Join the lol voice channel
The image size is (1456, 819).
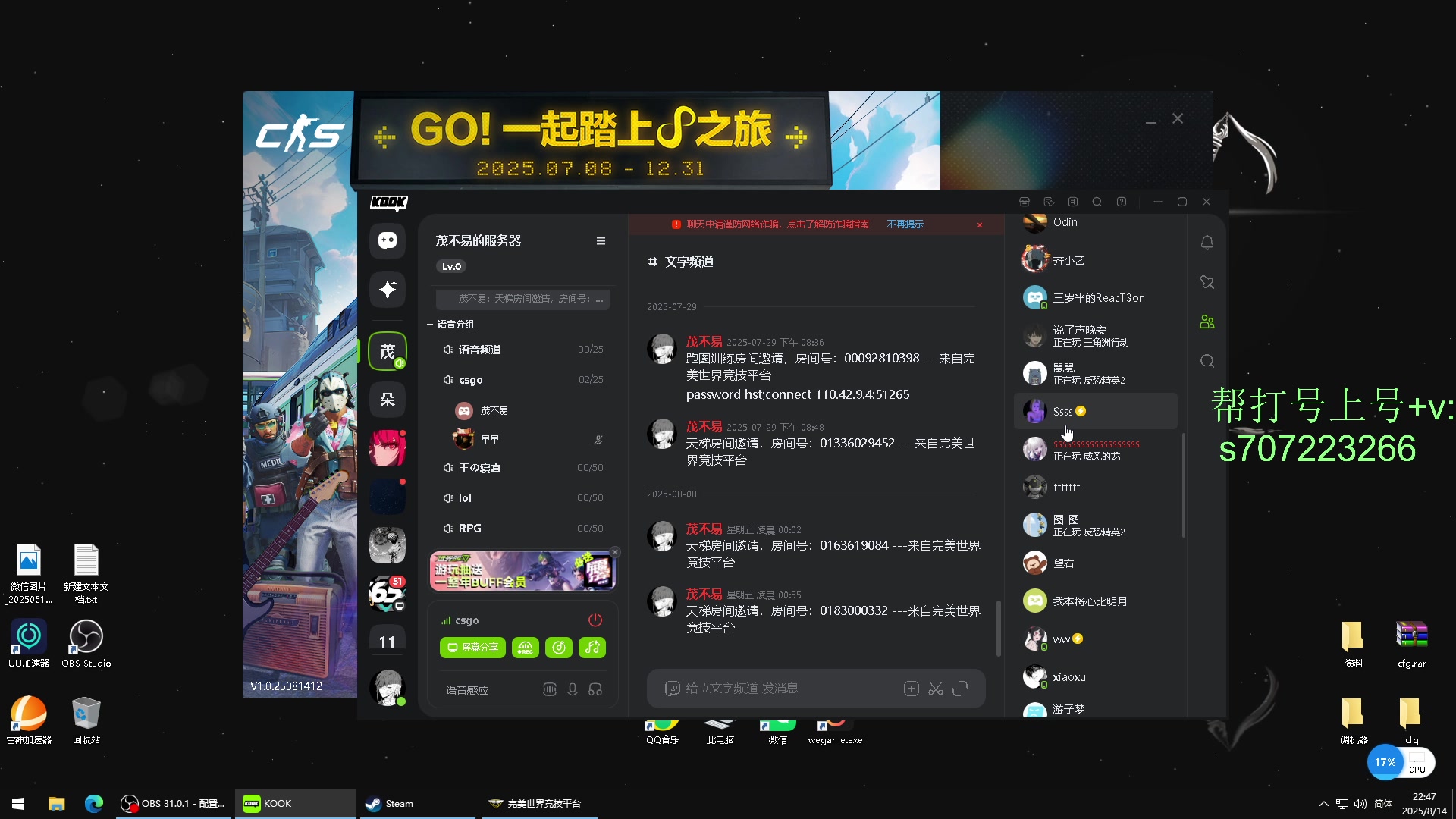click(523, 498)
